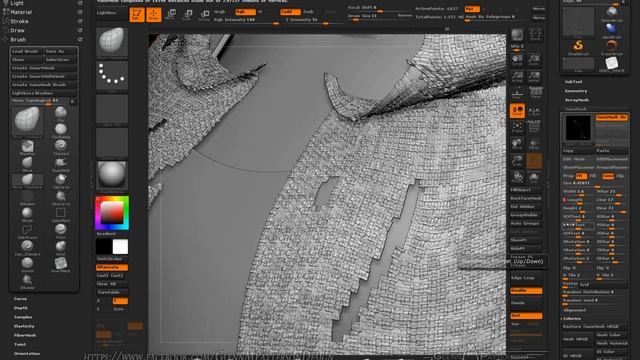
Task: Open the Dots stroke type selector
Action: pos(112,76)
